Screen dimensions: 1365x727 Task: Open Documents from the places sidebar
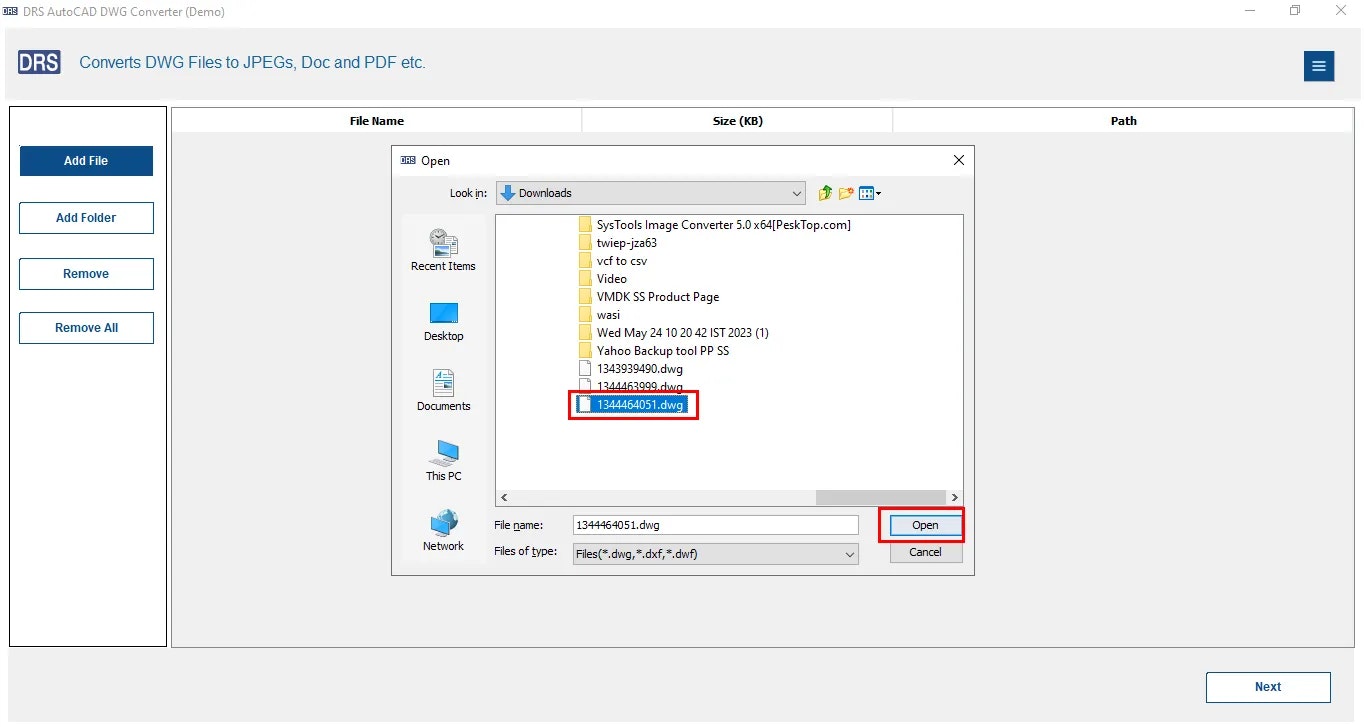(443, 388)
